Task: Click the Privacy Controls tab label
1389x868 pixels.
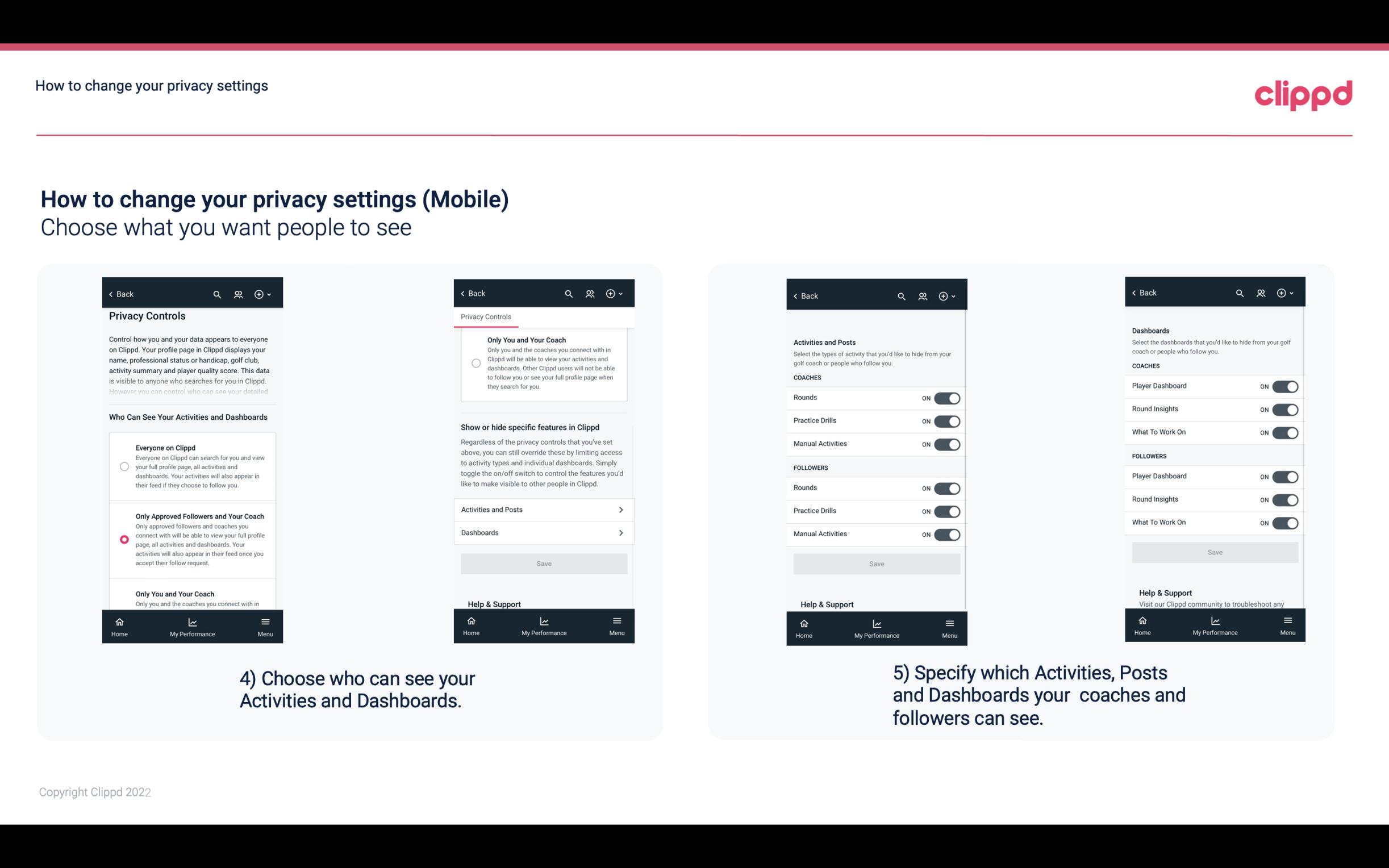Action: [x=485, y=317]
